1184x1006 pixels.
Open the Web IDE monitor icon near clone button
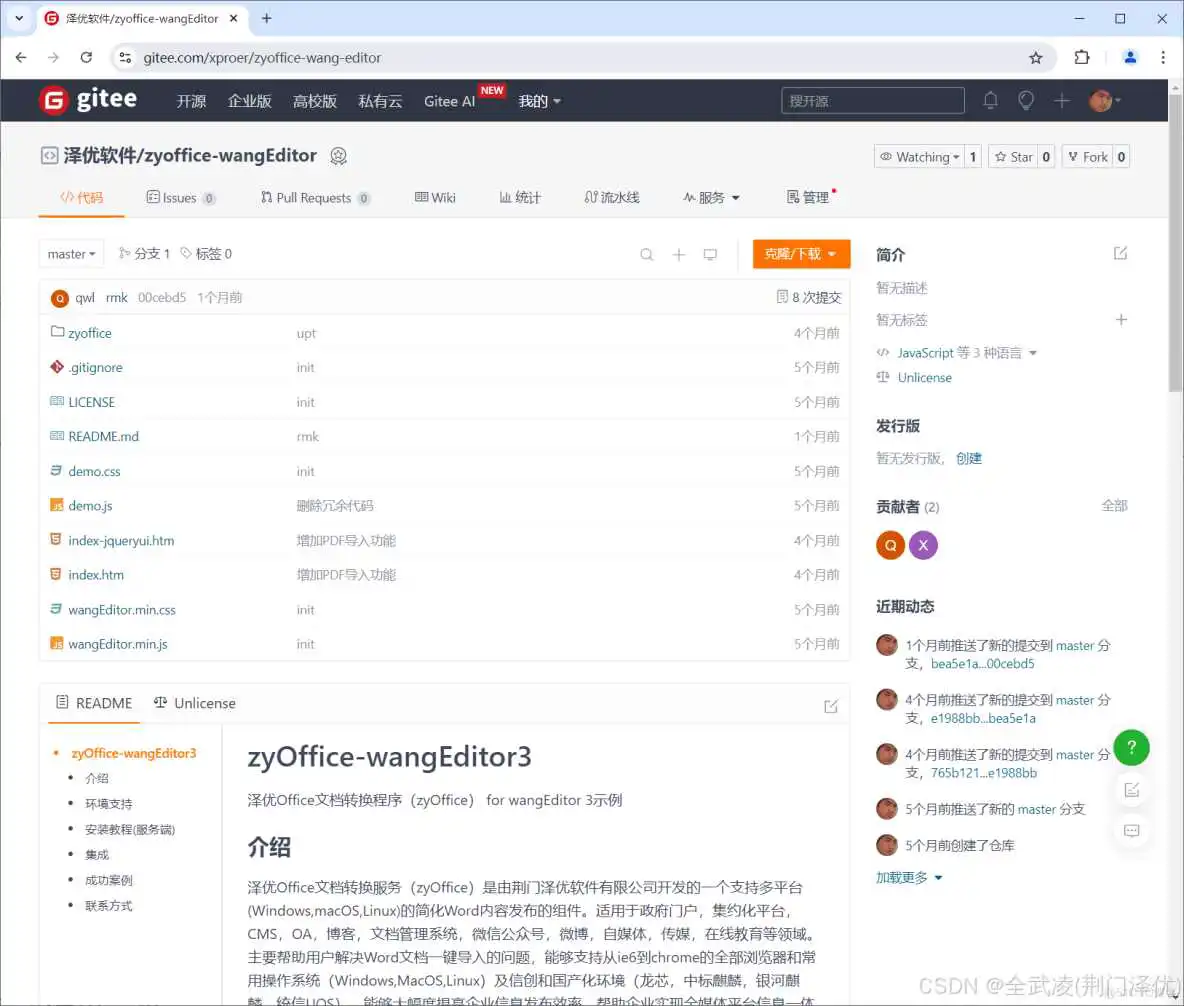711,254
